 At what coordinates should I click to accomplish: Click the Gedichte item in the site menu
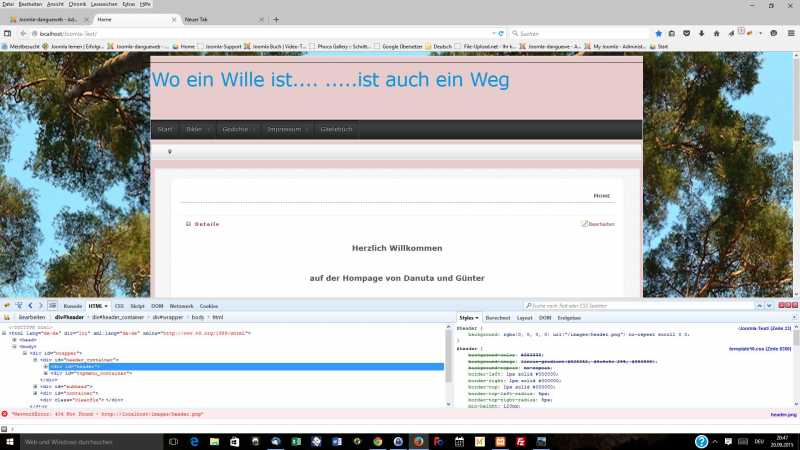[235, 130]
